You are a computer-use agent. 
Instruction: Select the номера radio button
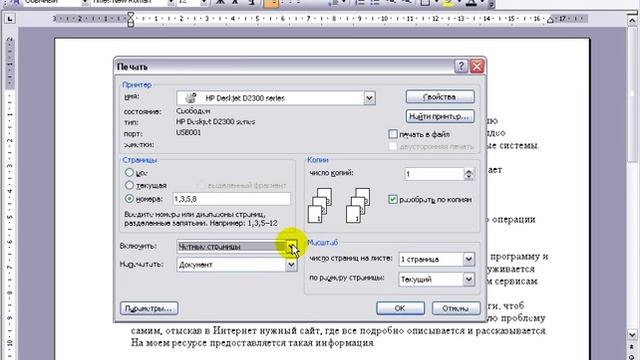pyautogui.click(x=129, y=199)
